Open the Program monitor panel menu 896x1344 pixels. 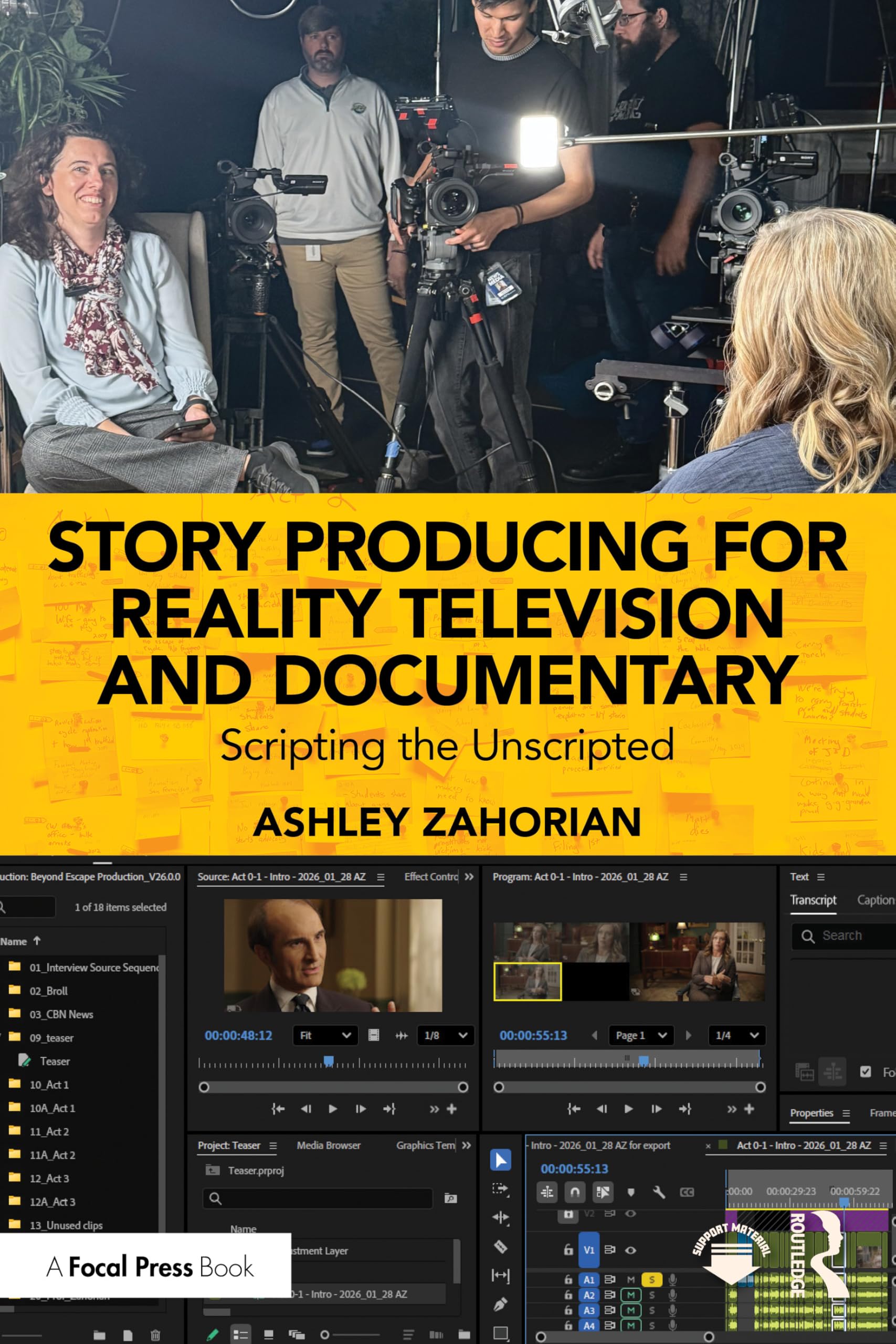tap(683, 877)
